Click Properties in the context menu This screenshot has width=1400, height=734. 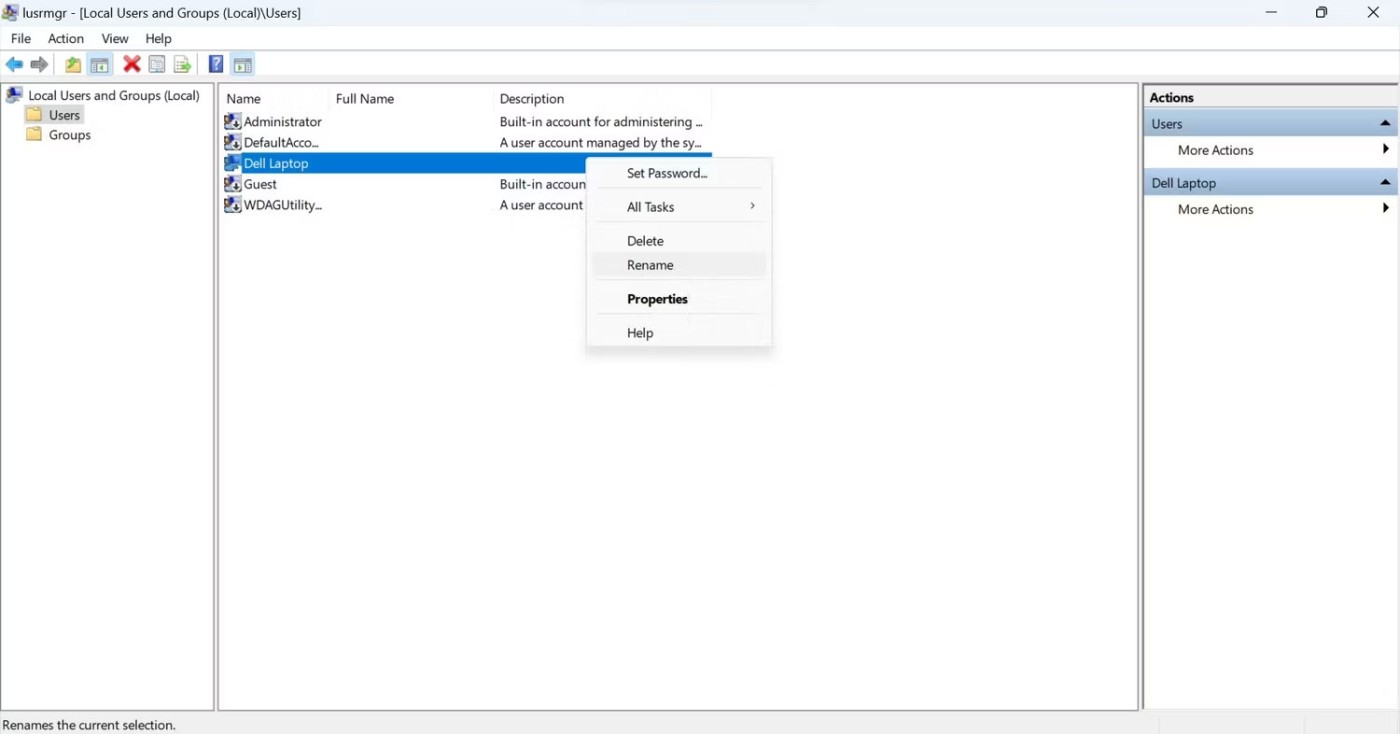(657, 299)
